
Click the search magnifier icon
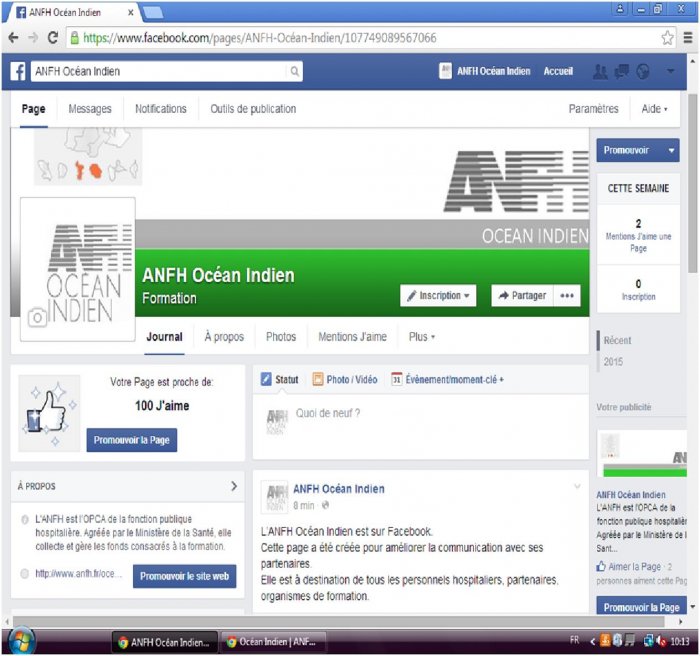click(294, 72)
